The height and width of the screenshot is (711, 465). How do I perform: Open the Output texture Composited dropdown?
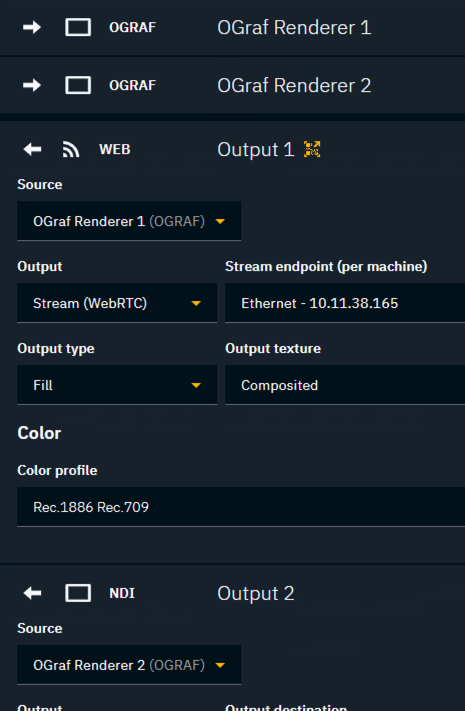coord(345,385)
